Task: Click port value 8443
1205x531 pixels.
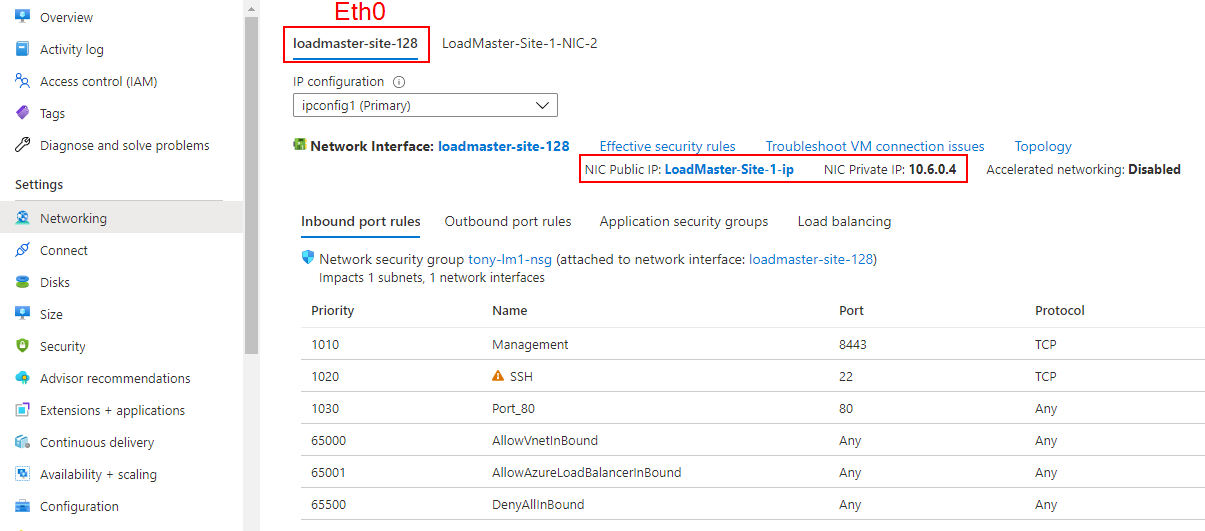Action: (853, 345)
